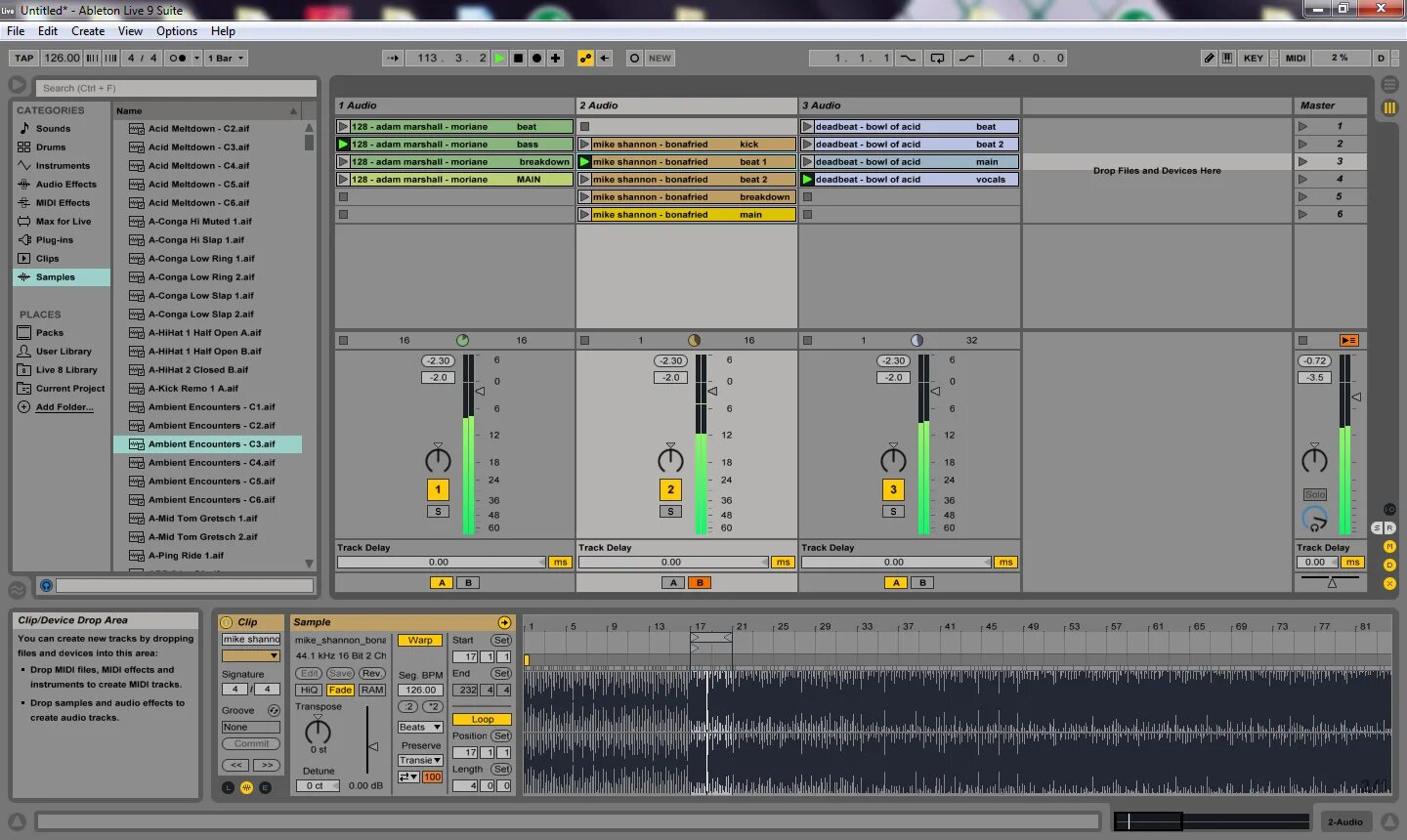The height and width of the screenshot is (840, 1407).
Task: Select the Sounds category
Action: [x=62, y=129]
